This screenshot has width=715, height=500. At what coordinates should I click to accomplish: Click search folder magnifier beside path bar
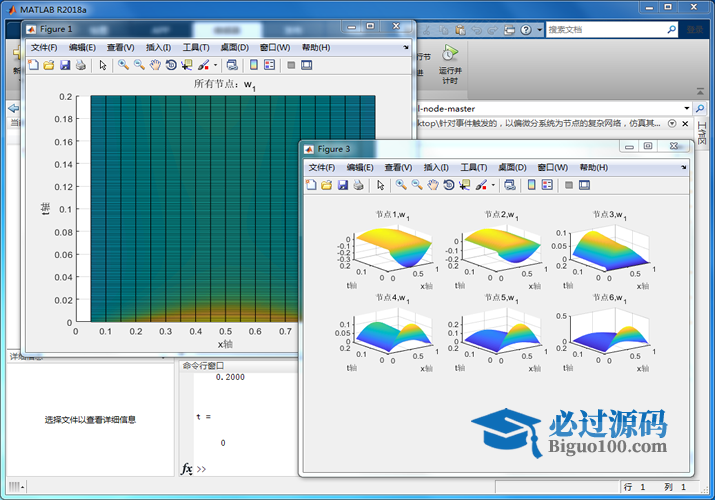tap(699, 108)
